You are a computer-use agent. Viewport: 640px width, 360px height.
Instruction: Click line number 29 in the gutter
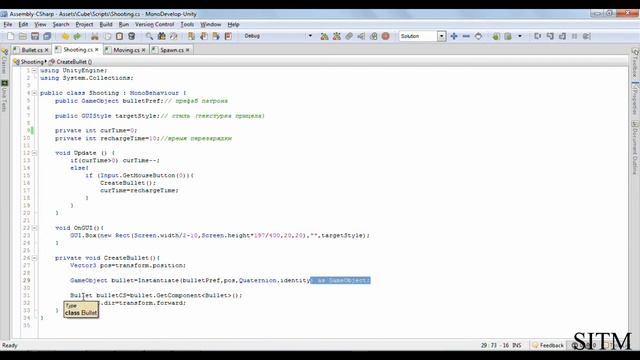point(27,280)
